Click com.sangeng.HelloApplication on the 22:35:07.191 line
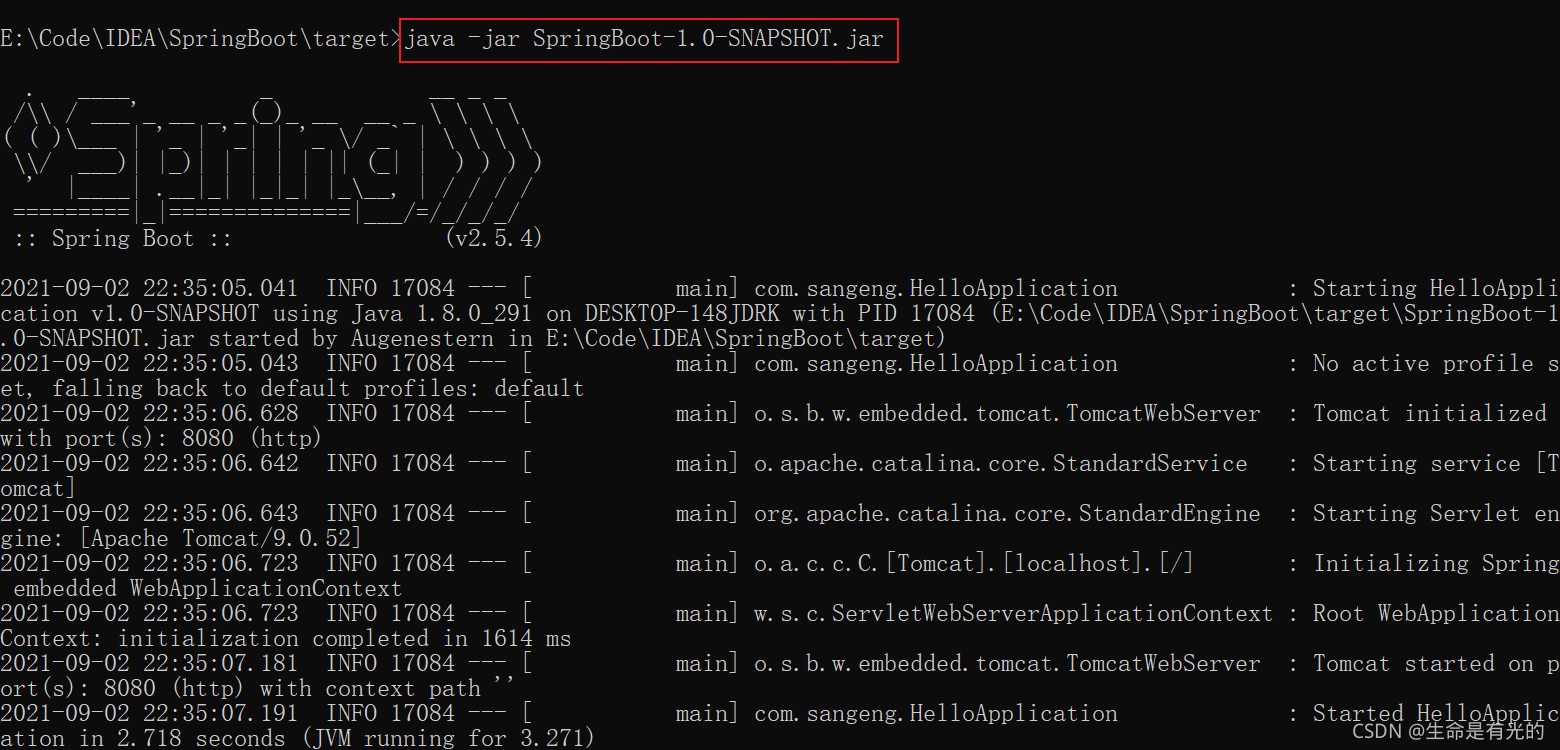The width and height of the screenshot is (1560, 750). (x=936, y=714)
